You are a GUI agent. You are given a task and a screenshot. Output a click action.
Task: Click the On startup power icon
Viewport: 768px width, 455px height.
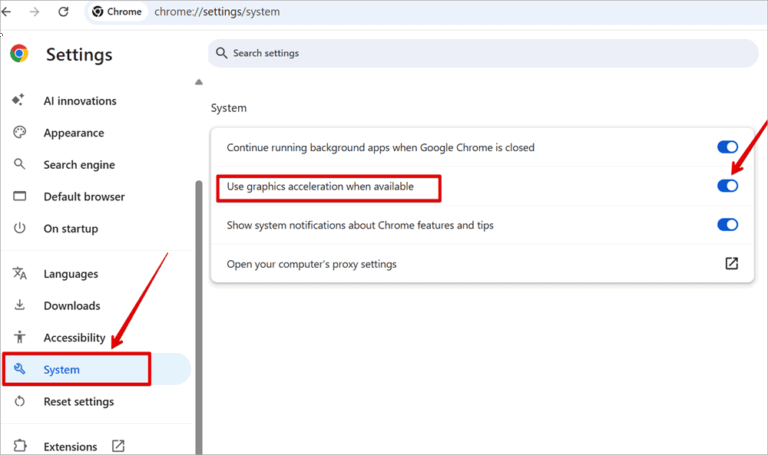[x=20, y=228]
